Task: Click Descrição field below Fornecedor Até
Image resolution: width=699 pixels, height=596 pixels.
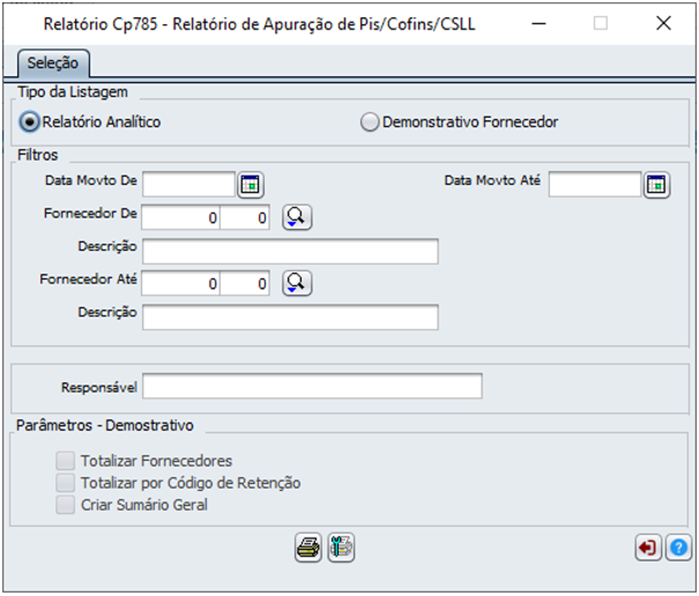Action: point(290,317)
